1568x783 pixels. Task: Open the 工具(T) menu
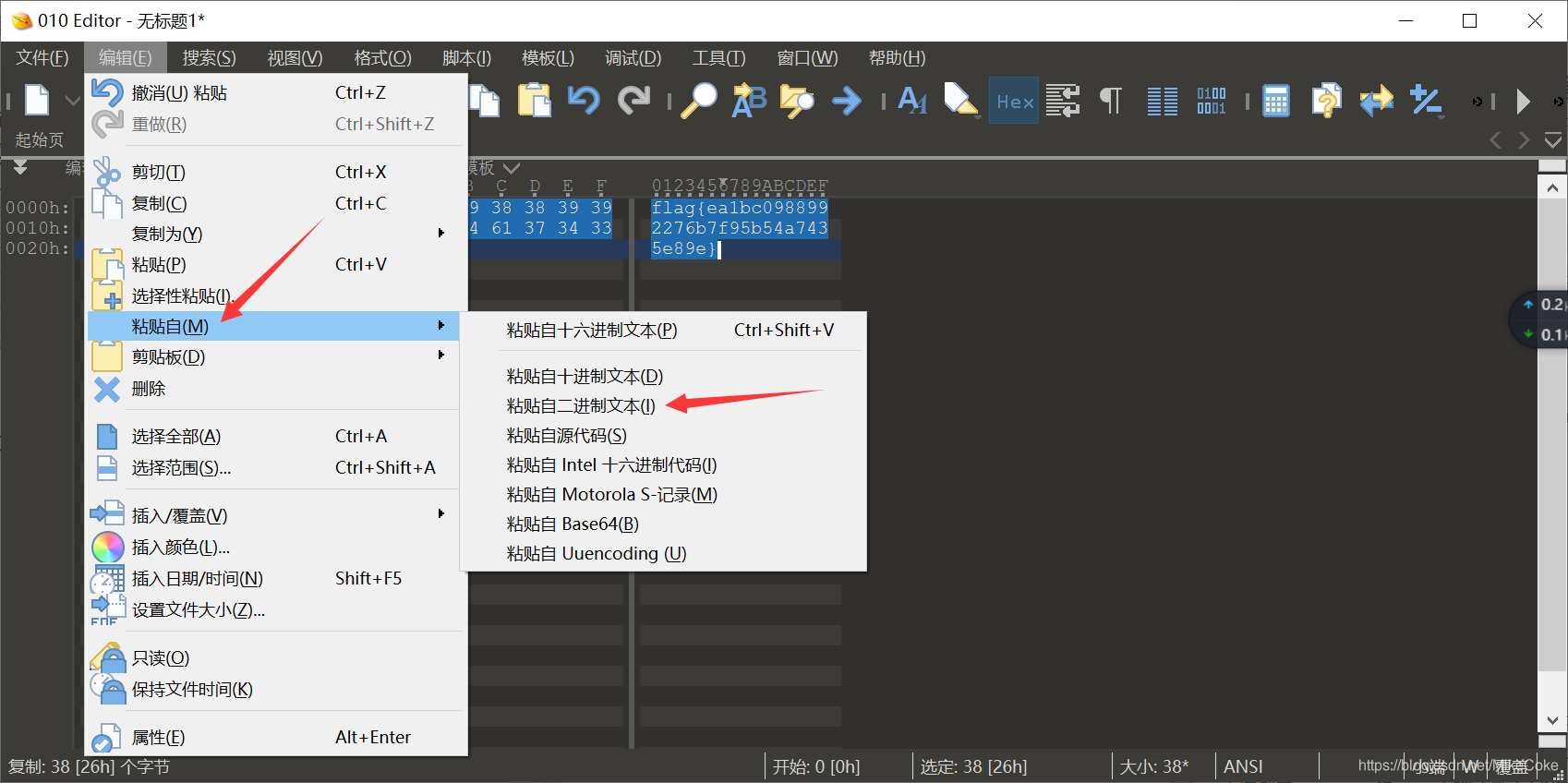(x=718, y=57)
